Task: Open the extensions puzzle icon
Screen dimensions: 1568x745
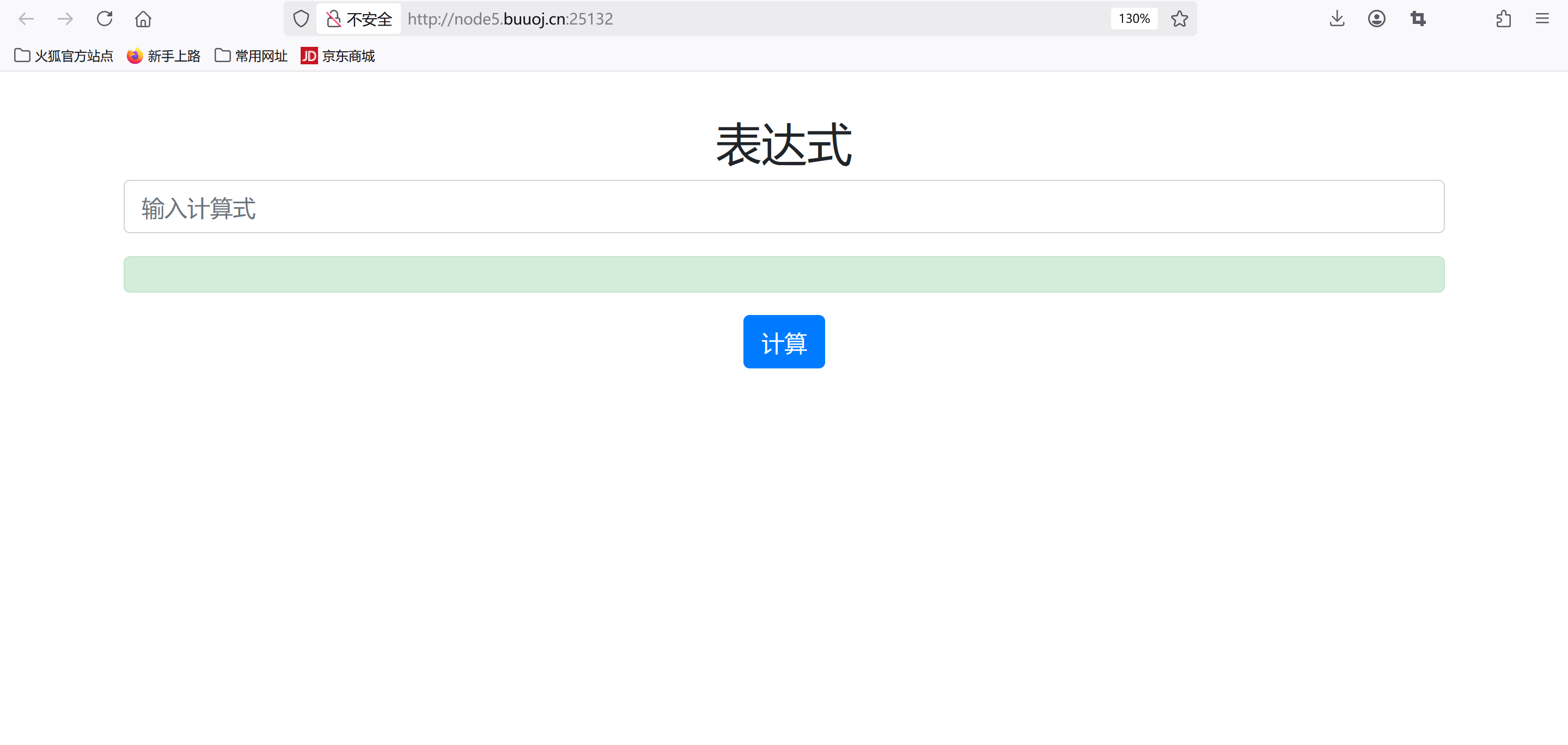Action: (1504, 19)
